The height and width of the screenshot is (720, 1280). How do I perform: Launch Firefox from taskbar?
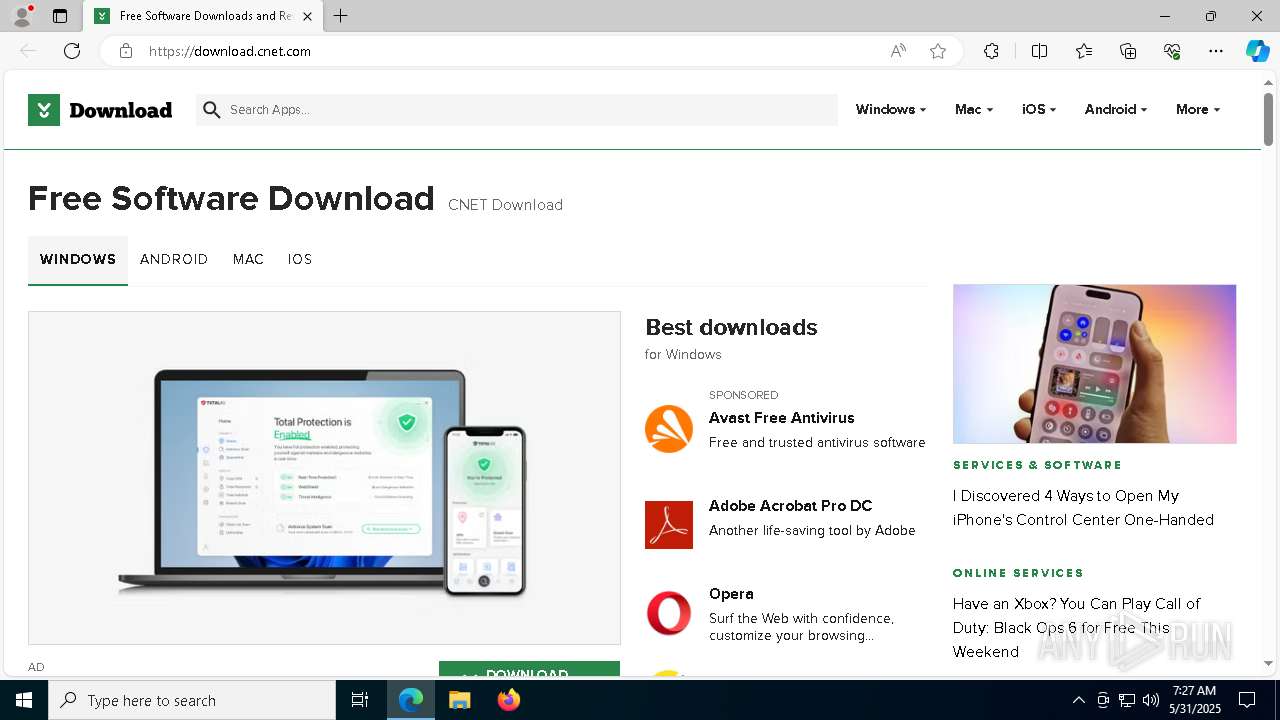pyautogui.click(x=508, y=700)
